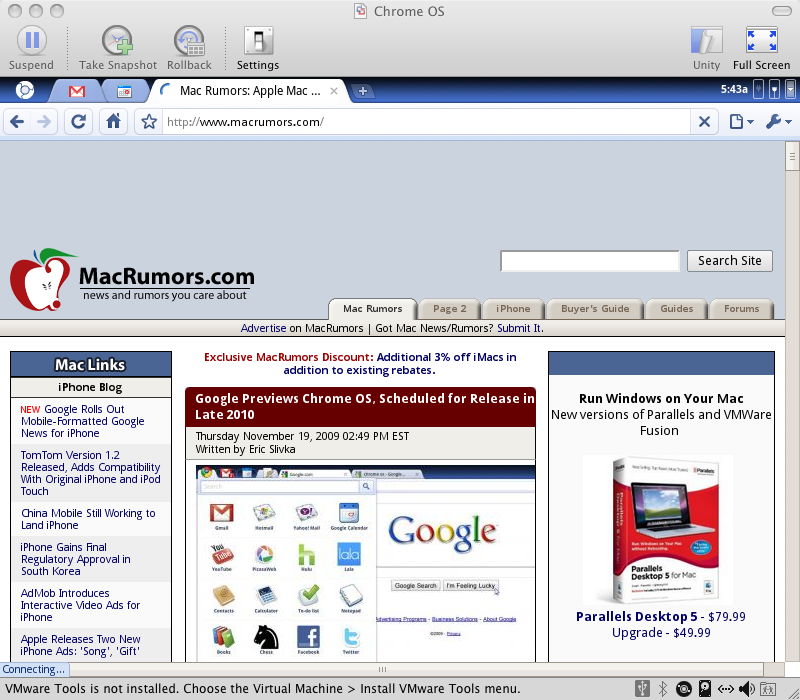The height and width of the screenshot is (700, 800).
Task: Open the Buyer's Guide tab
Action: click(x=595, y=309)
